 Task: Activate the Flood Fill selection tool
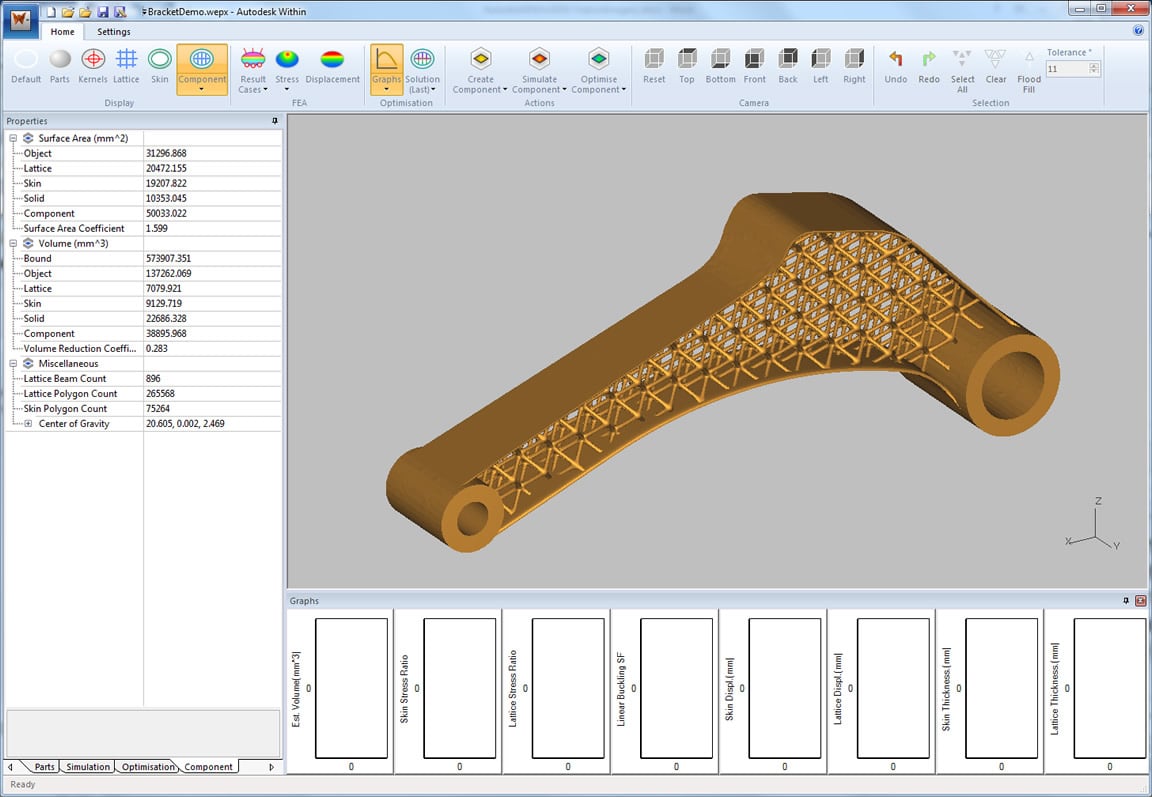(x=1029, y=69)
